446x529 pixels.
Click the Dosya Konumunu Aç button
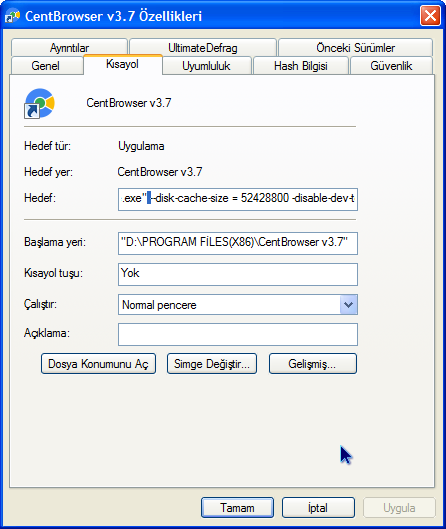click(x=98, y=364)
